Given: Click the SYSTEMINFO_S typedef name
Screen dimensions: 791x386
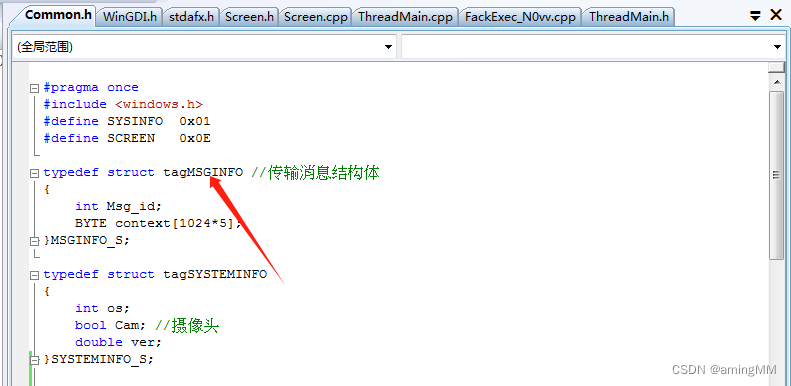Looking at the screenshot, I should coord(98,359).
